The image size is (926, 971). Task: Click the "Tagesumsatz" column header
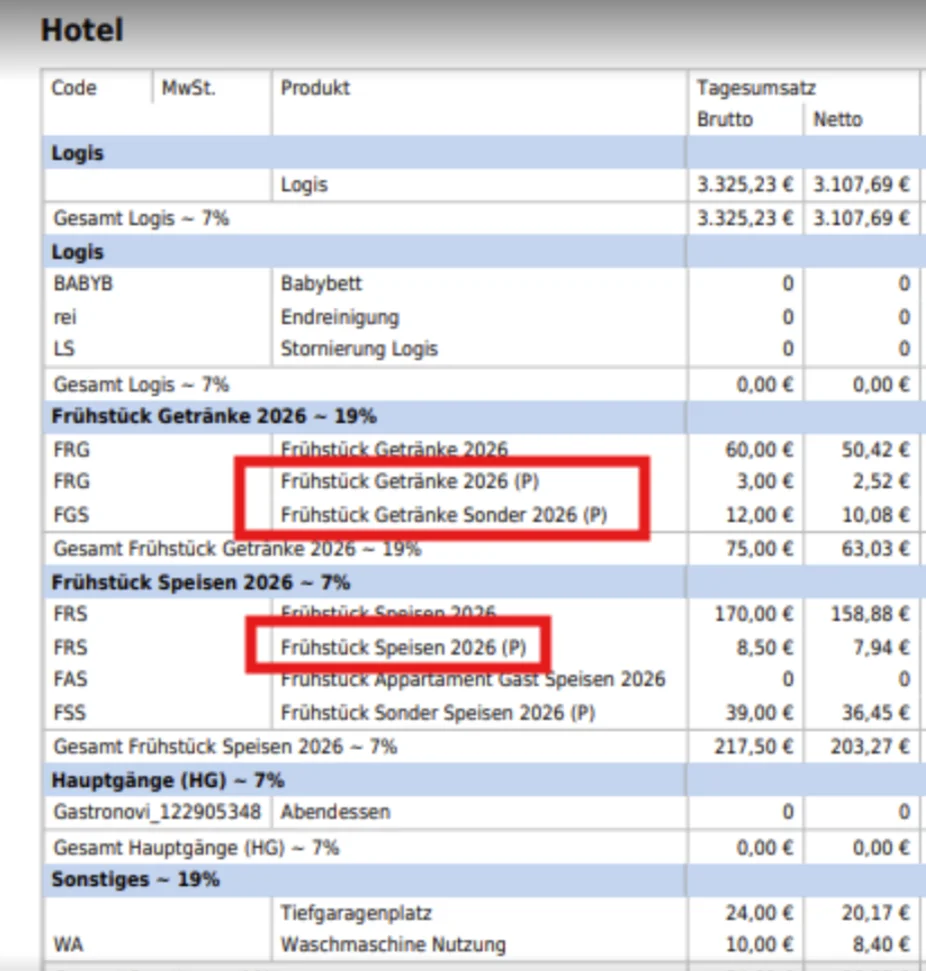tap(756, 88)
